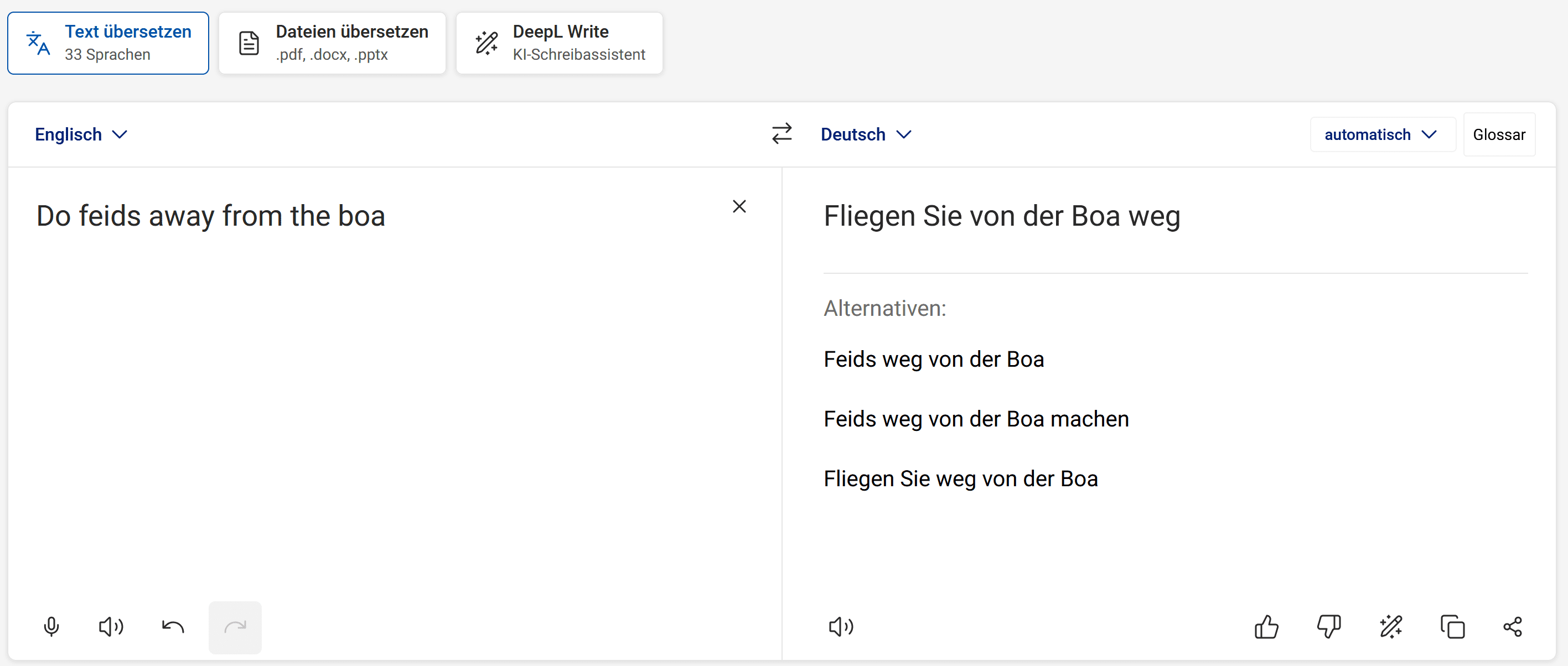The height and width of the screenshot is (666, 1568).
Task: Open the Englisch source language dropdown
Action: click(x=81, y=134)
